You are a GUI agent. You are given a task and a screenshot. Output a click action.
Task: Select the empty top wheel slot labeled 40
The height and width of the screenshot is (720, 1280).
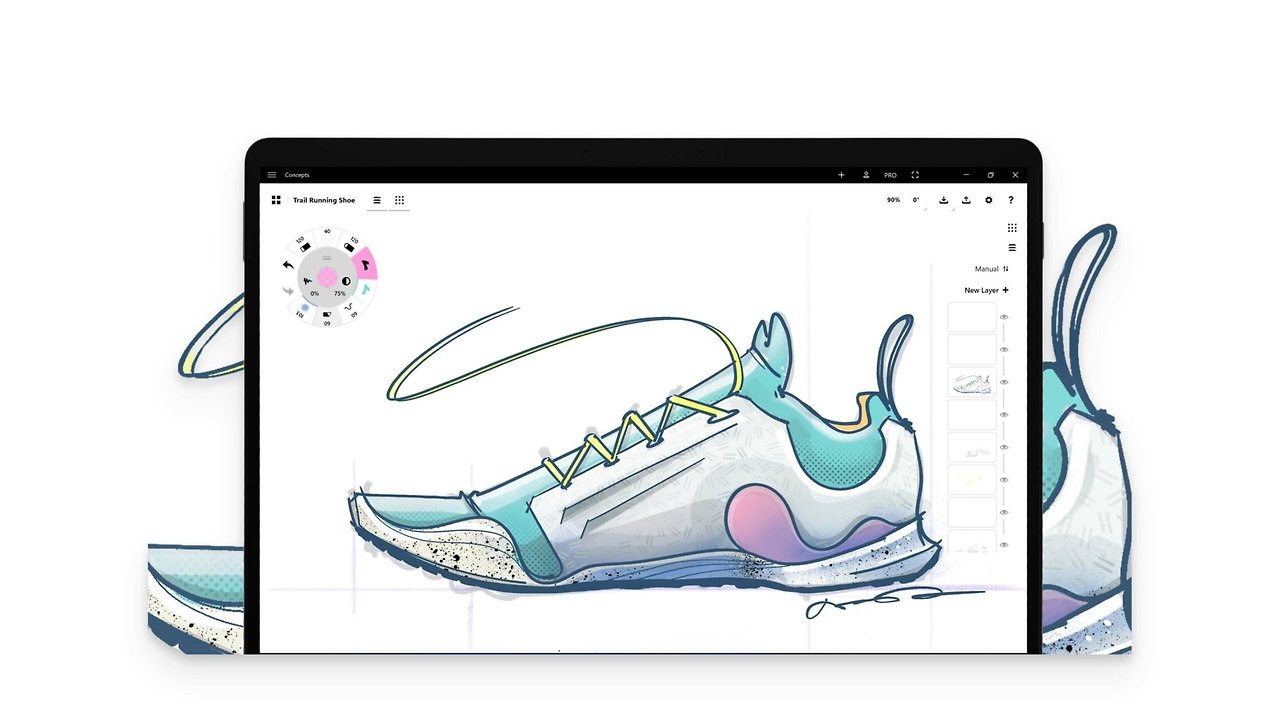pyautogui.click(x=327, y=236)
